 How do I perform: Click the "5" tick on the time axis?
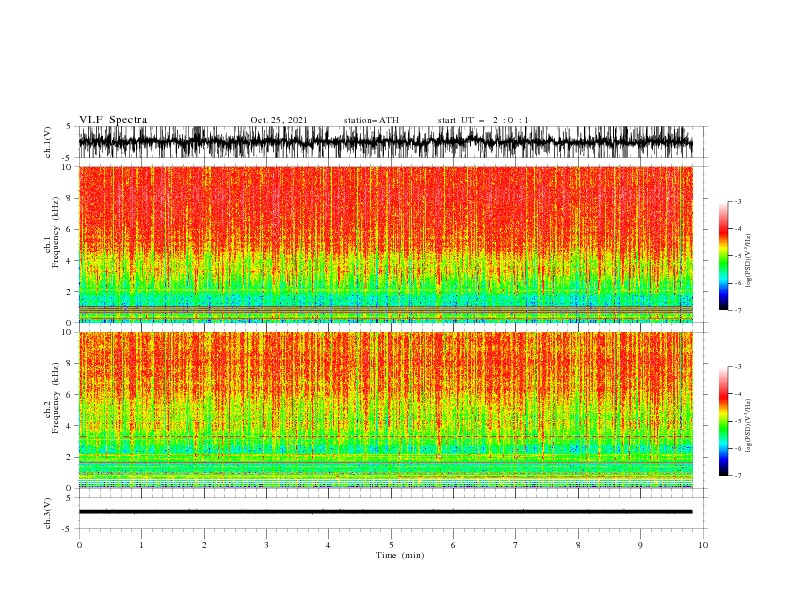pos(391,545)
